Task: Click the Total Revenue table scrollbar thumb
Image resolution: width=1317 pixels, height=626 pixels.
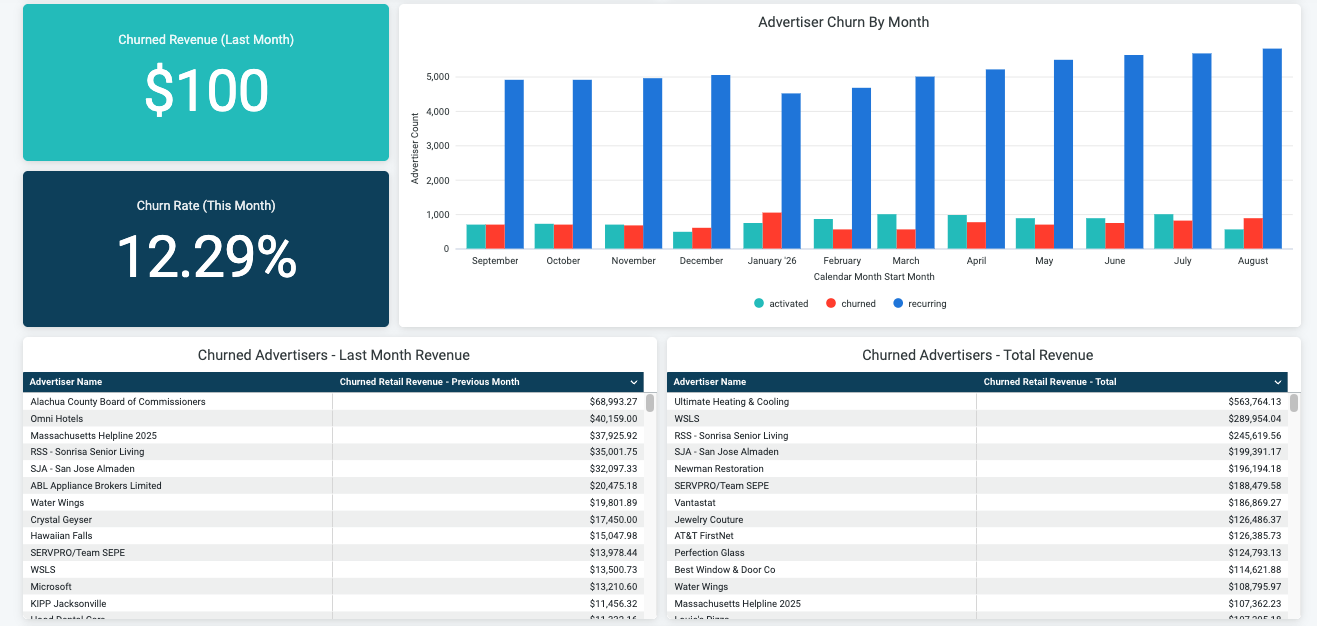Action: [x=1294, y=403]
